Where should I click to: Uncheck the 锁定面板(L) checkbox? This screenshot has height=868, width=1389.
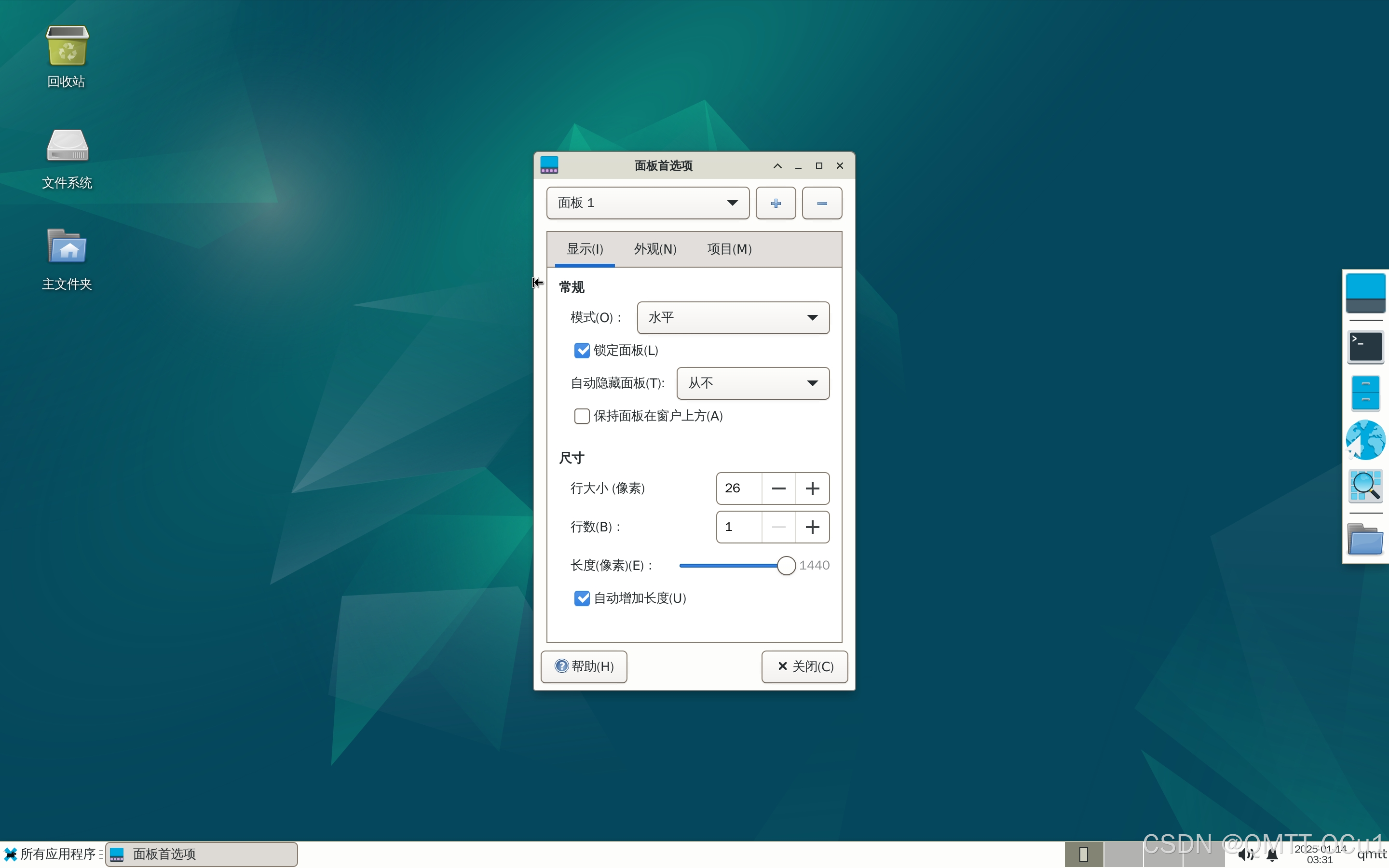(582, 351)
